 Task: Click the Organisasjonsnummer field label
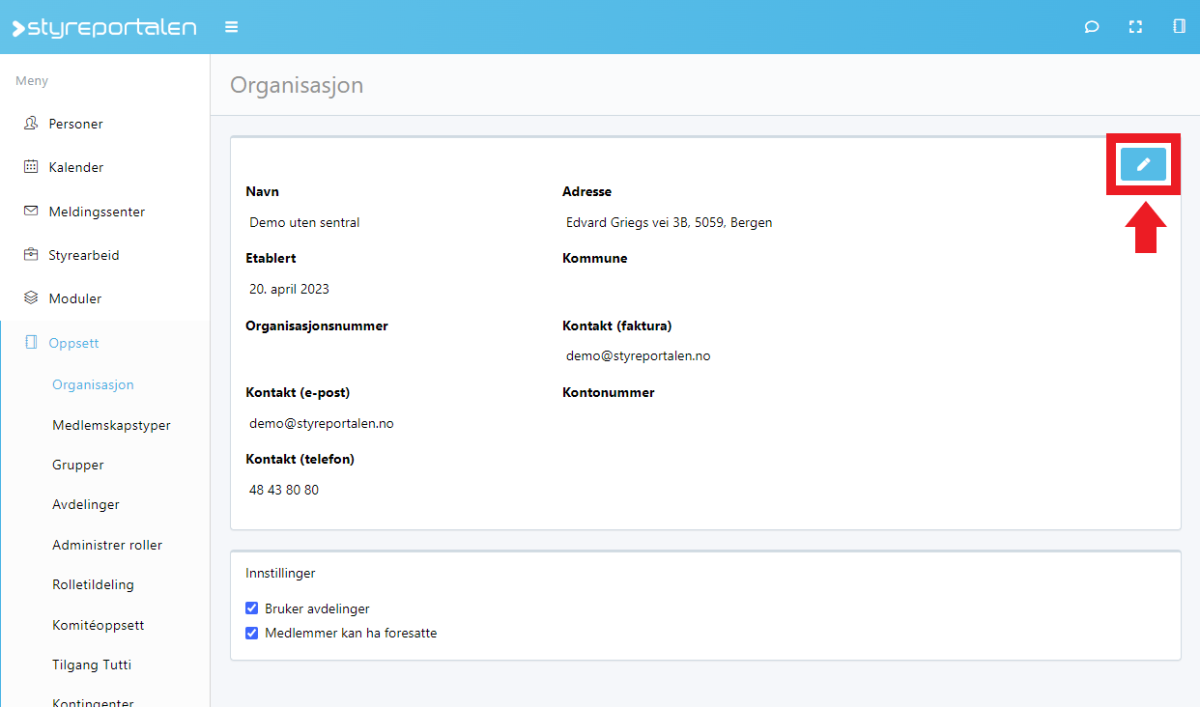pyautogui.click(x=317, y=326)
